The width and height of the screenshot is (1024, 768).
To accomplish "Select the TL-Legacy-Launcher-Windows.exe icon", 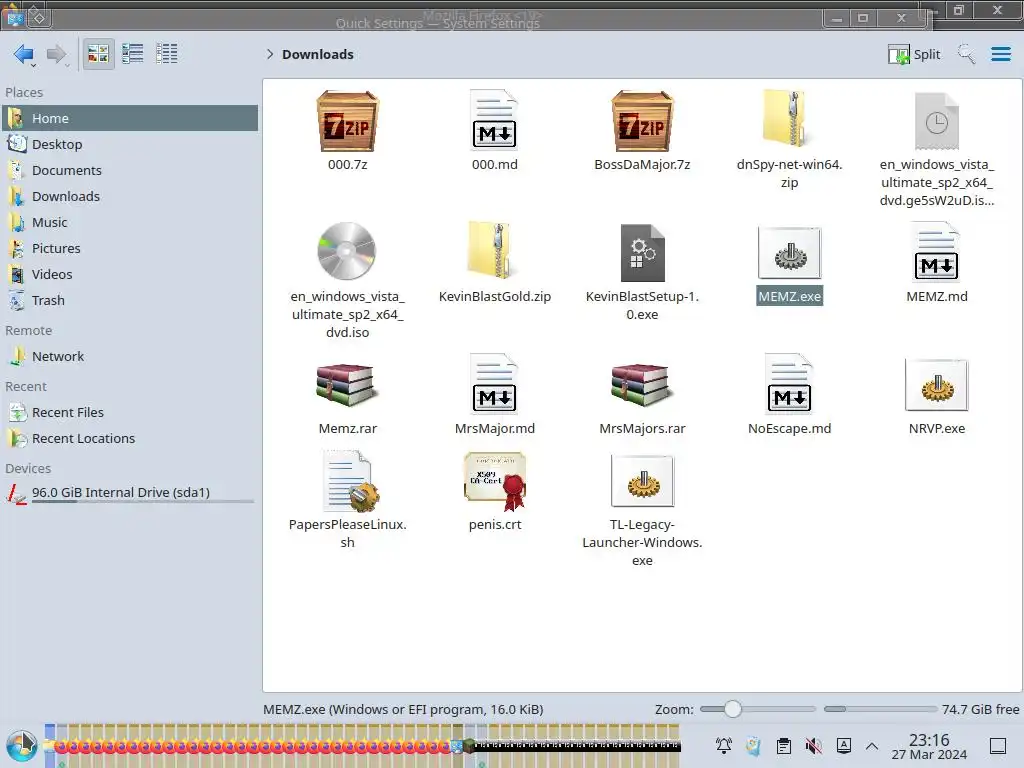I will [642, 481].
